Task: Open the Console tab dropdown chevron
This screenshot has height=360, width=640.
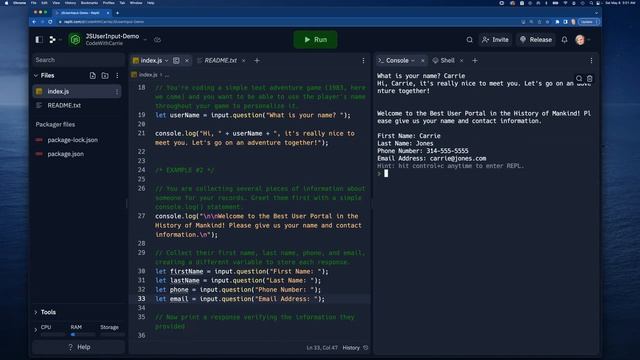Action: click(413, 60)
